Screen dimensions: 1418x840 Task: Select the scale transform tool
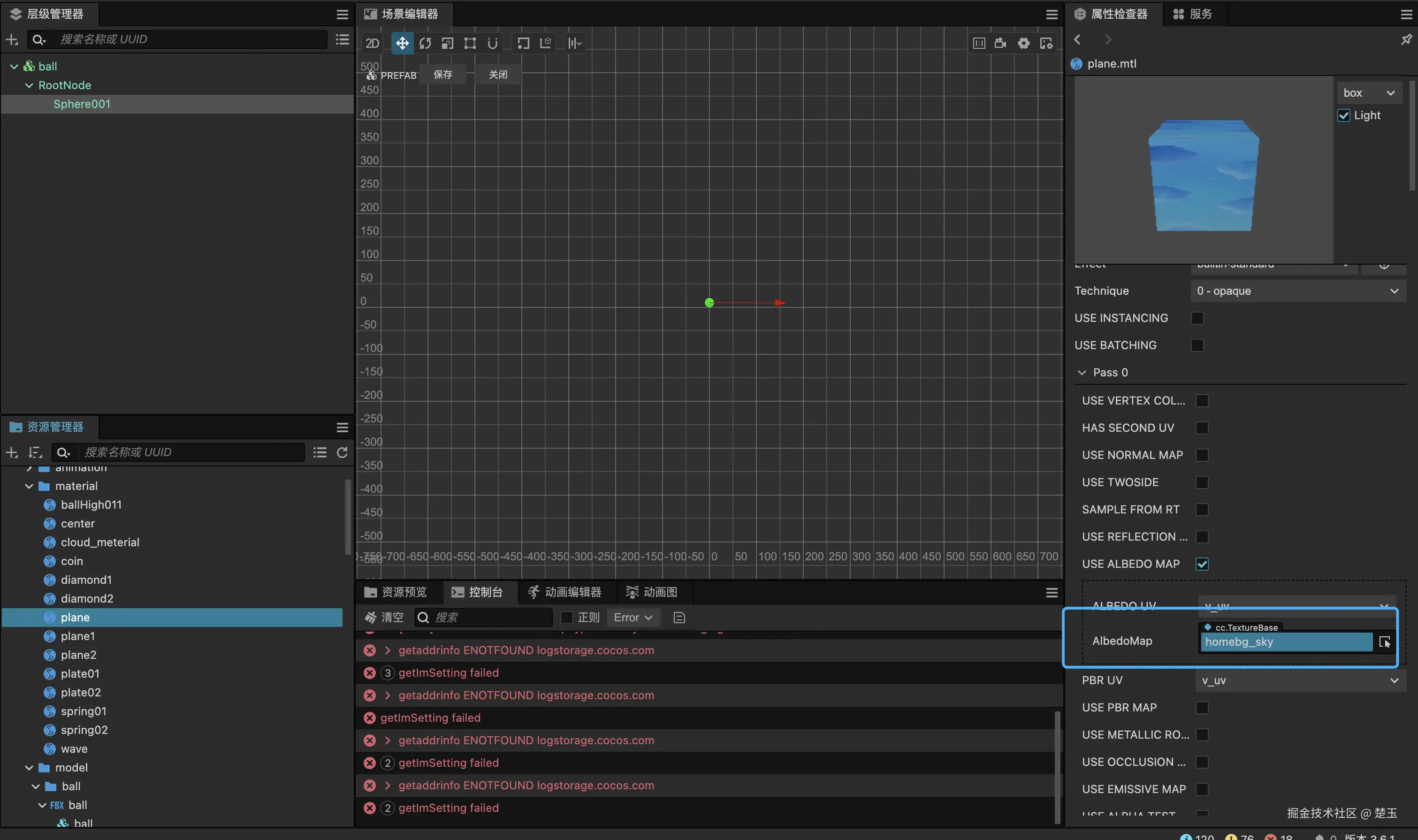point(448,43)
